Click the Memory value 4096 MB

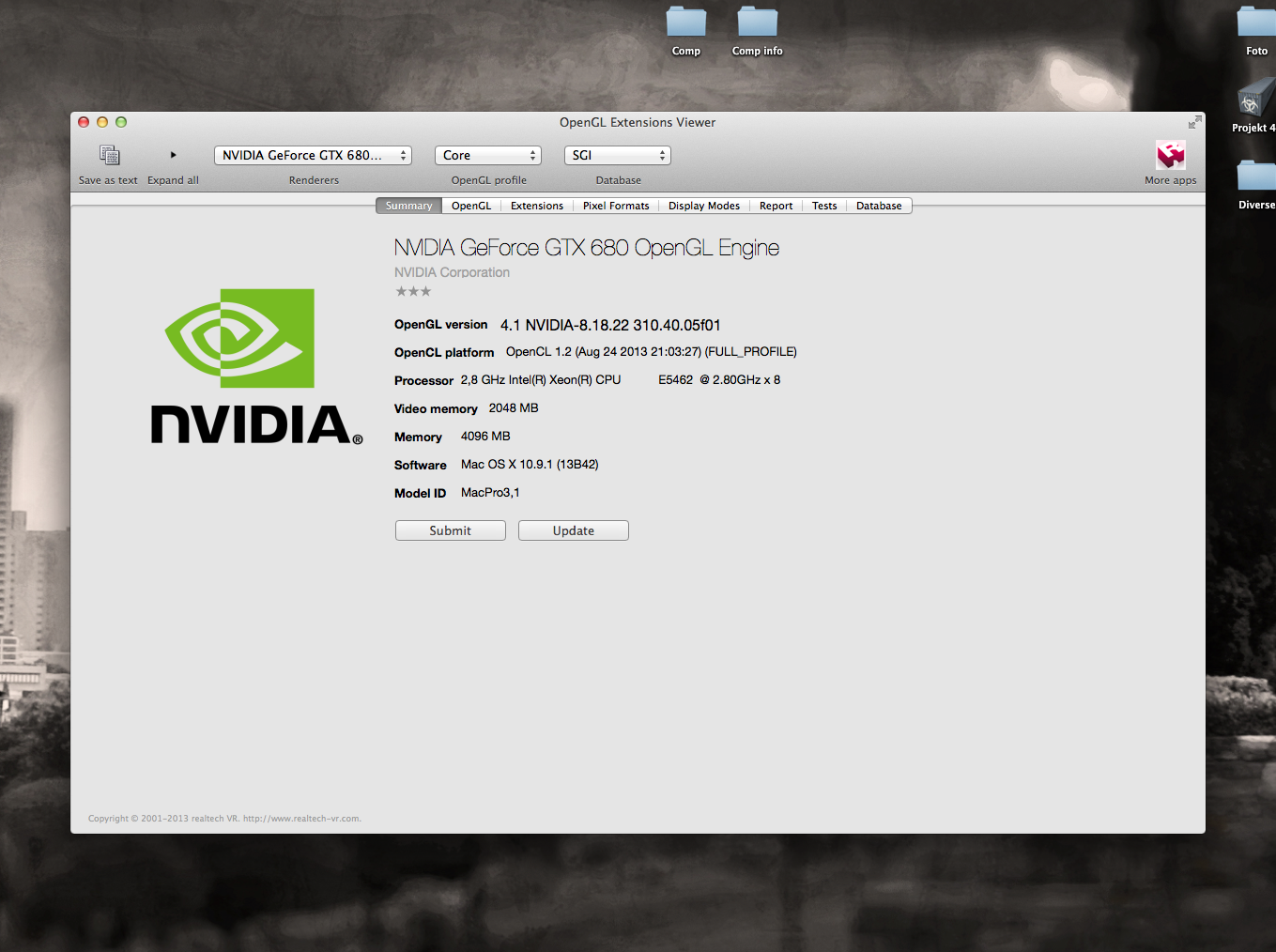point(485,437)
